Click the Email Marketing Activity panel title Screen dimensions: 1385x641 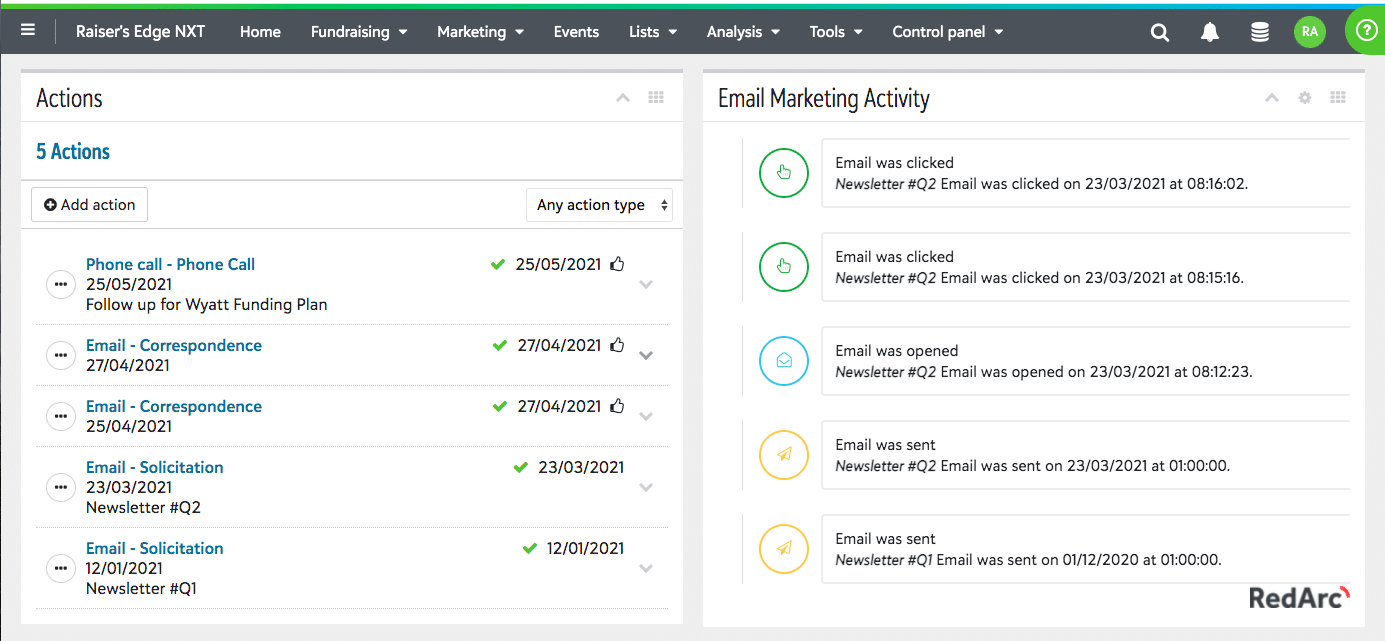[x=824, y=98]
